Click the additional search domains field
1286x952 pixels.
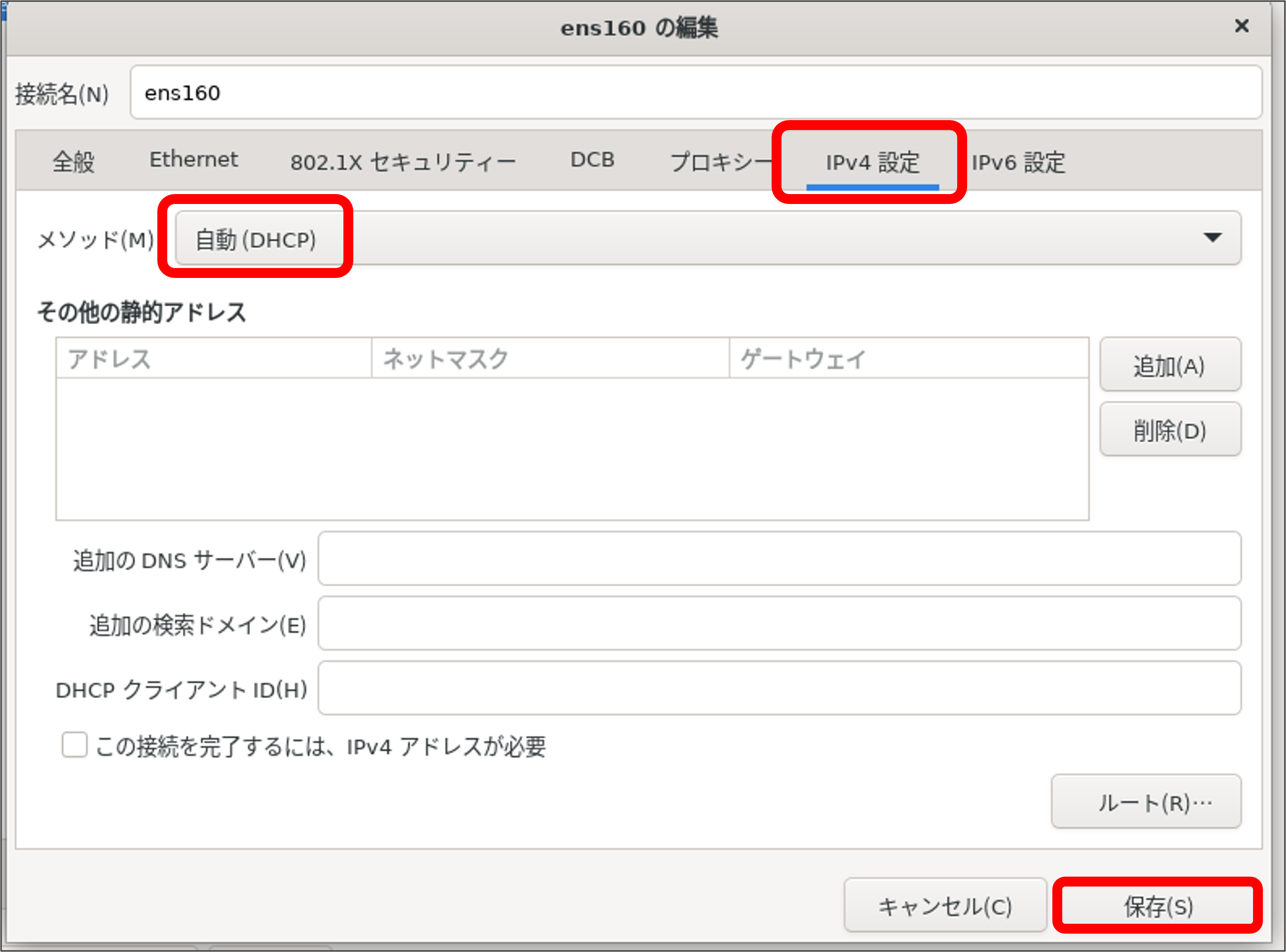[779, 624]
